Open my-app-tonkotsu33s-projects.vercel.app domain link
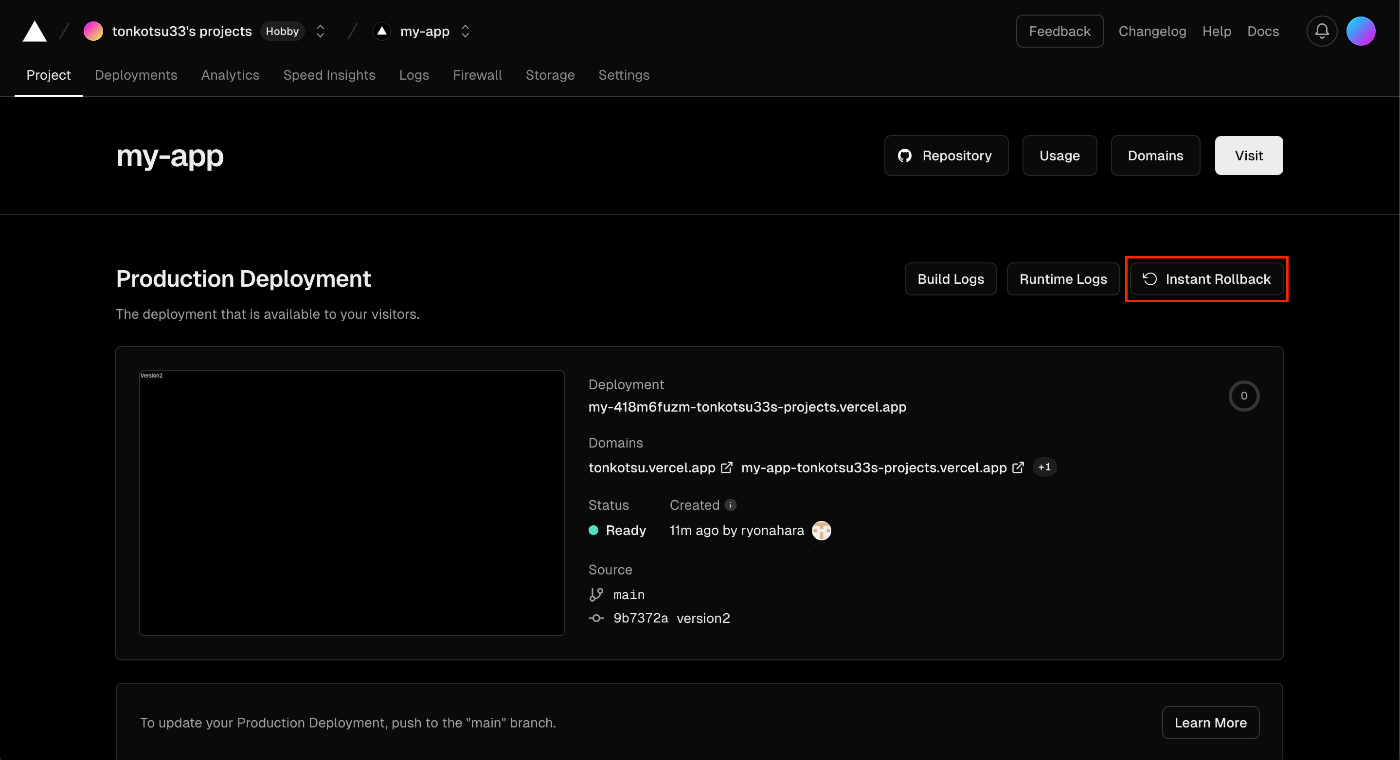Viewport: 1400px width, 760px height. [874, 467]
